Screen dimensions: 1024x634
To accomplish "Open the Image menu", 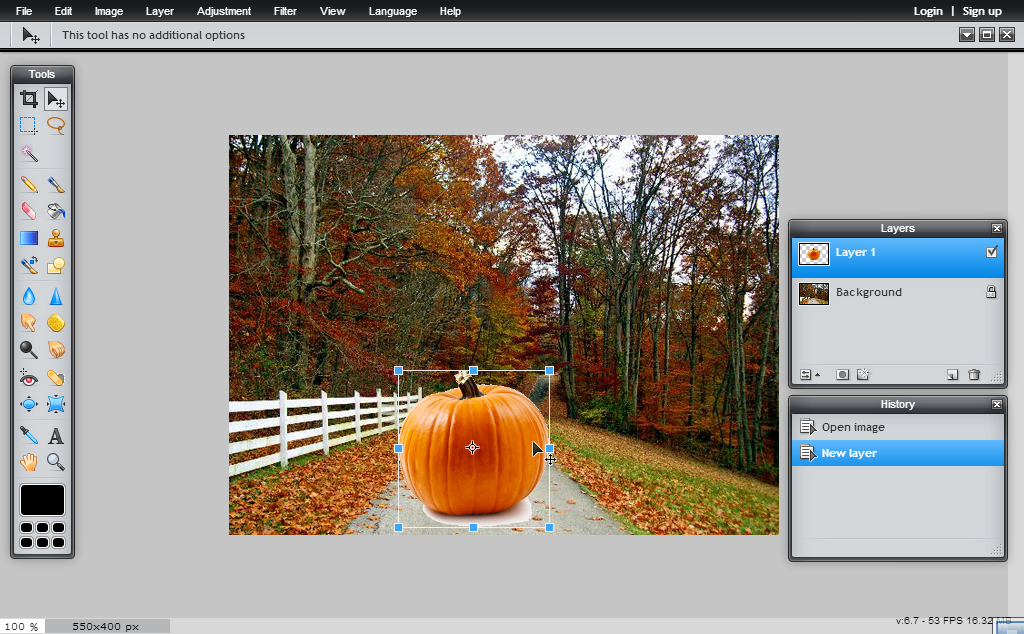I will (108, 11).
